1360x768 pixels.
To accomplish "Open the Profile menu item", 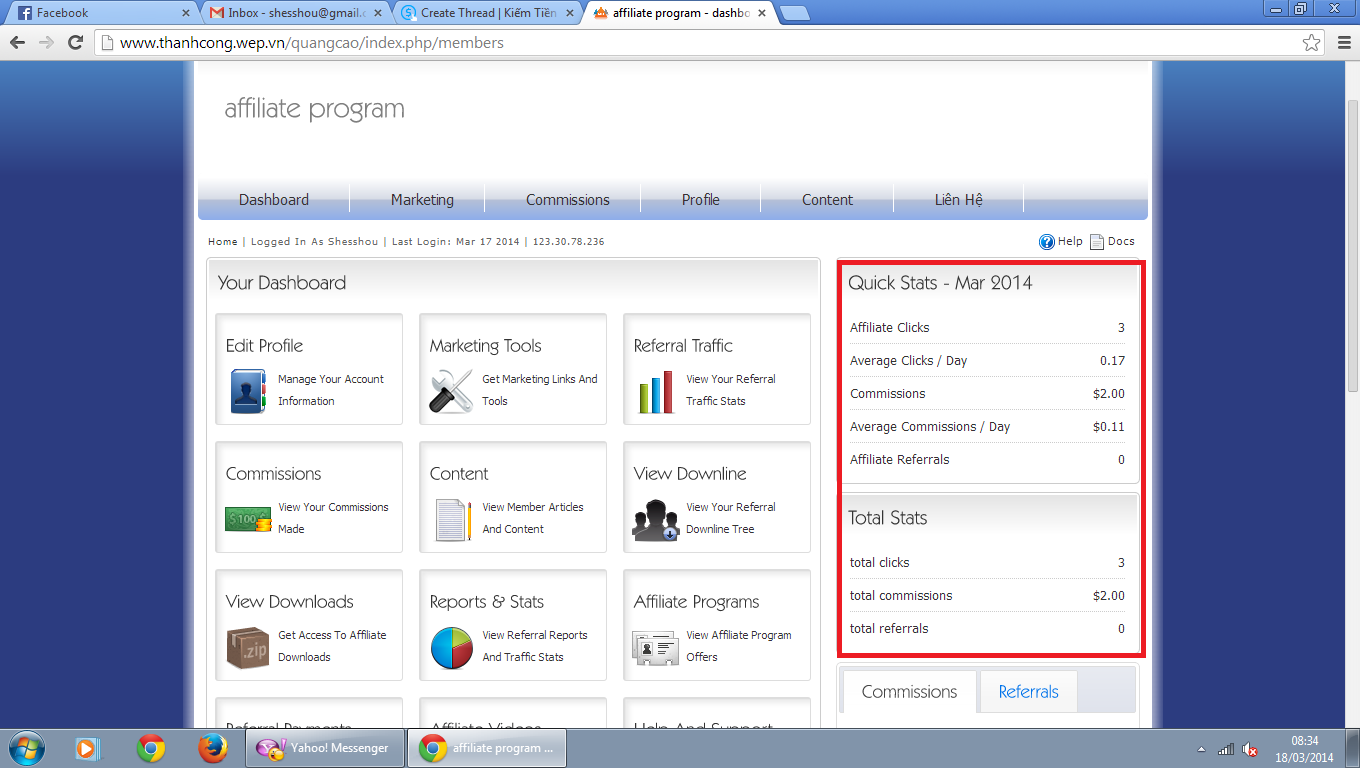I will [701, 200].
